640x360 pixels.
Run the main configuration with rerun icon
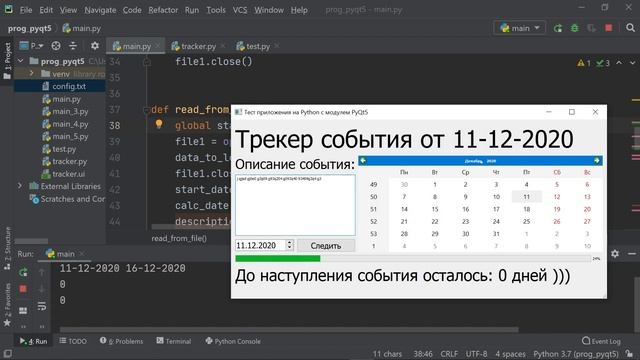tap(558, 28)
